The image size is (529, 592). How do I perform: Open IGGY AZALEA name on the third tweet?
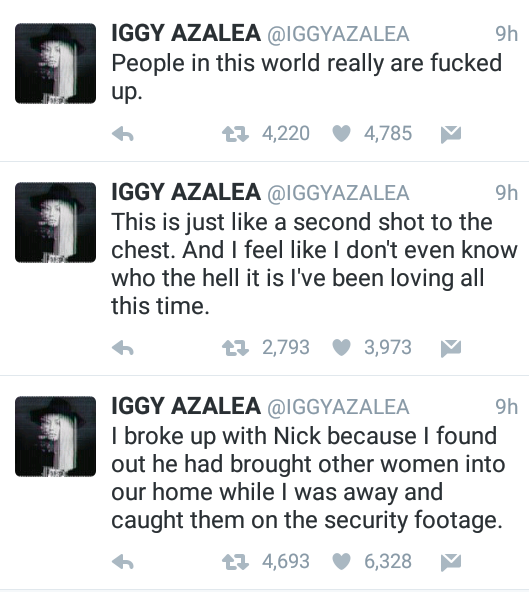tap(186, 406)
